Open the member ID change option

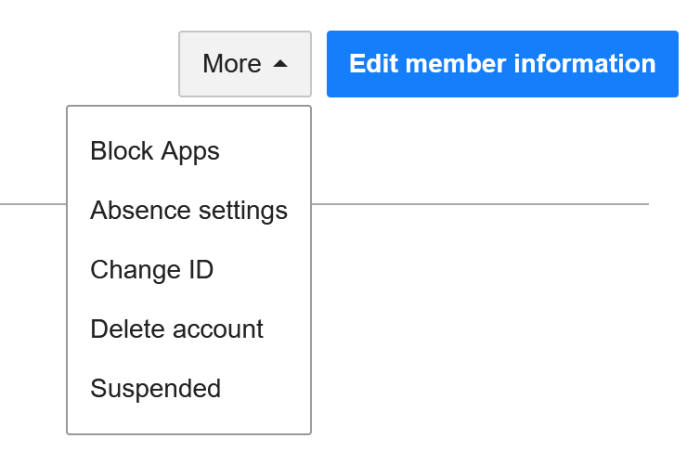[x=152, y=270]
